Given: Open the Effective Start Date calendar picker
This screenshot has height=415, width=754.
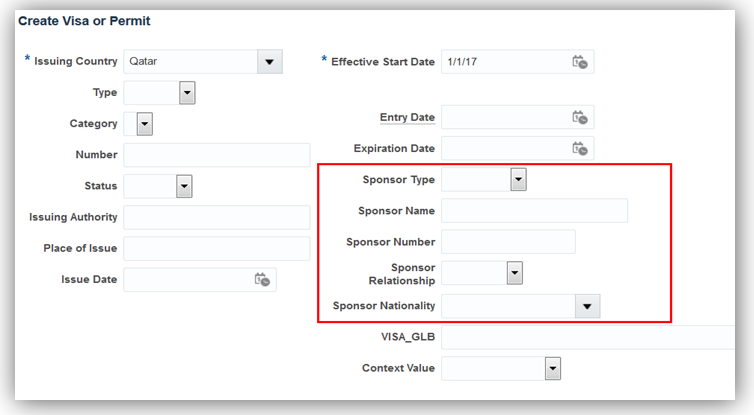Looking at the screenshot, I should [x=580, y=62].
